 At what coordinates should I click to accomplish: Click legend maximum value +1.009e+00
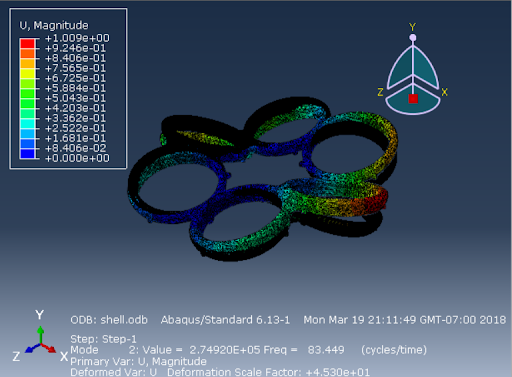point(77,38)
